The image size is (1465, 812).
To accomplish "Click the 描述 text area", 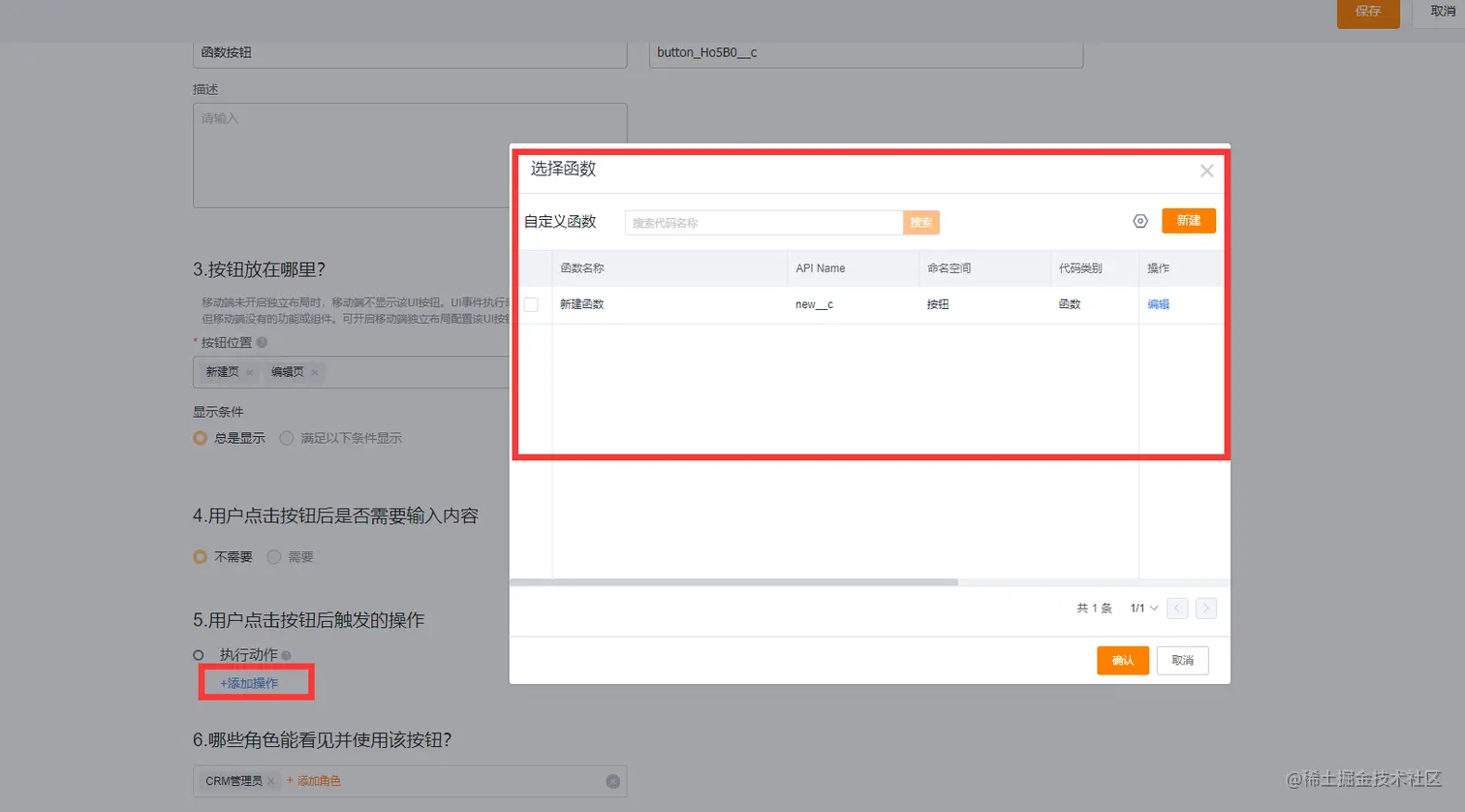I will [410, 155].
